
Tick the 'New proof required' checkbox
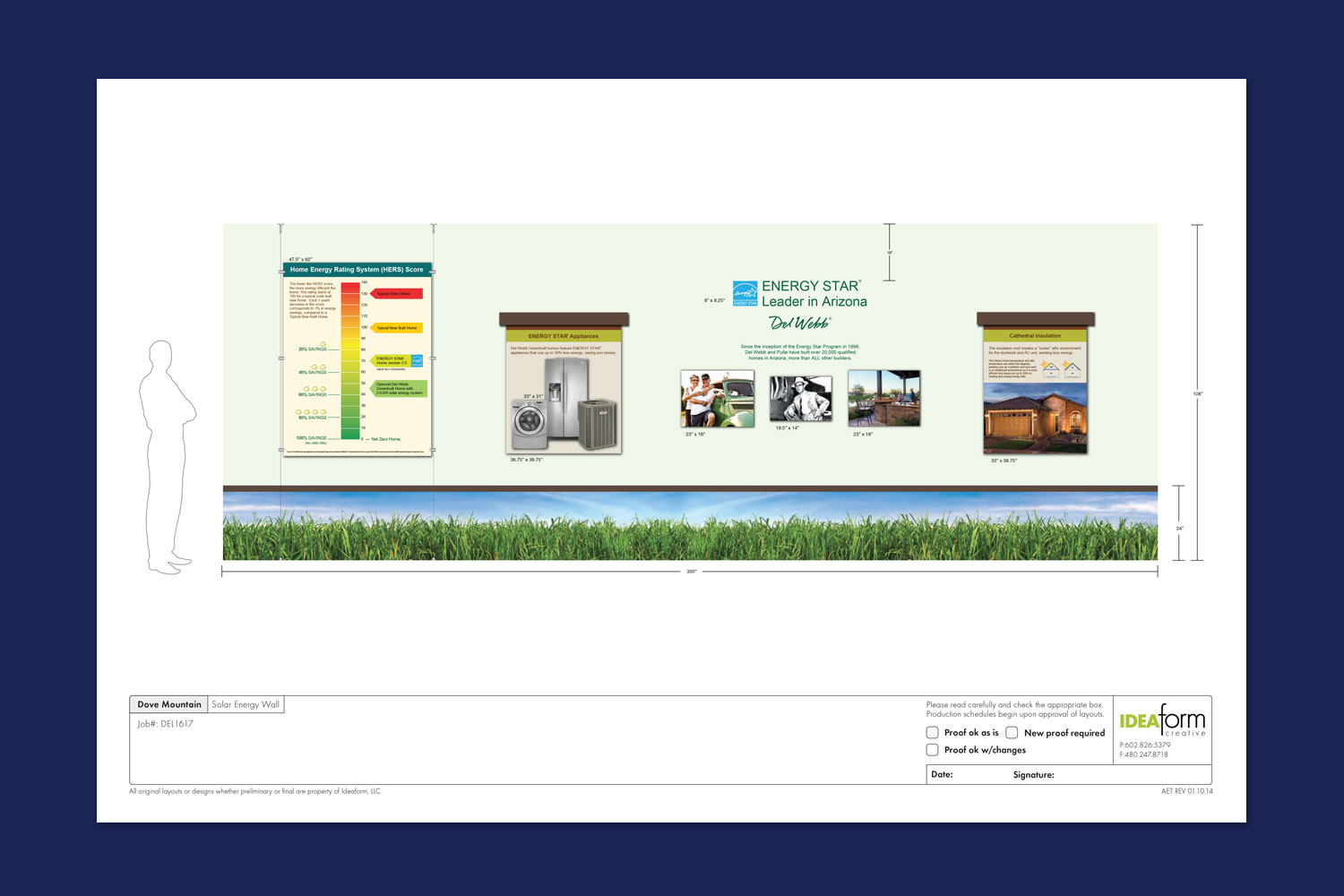tap(1012, 732)
